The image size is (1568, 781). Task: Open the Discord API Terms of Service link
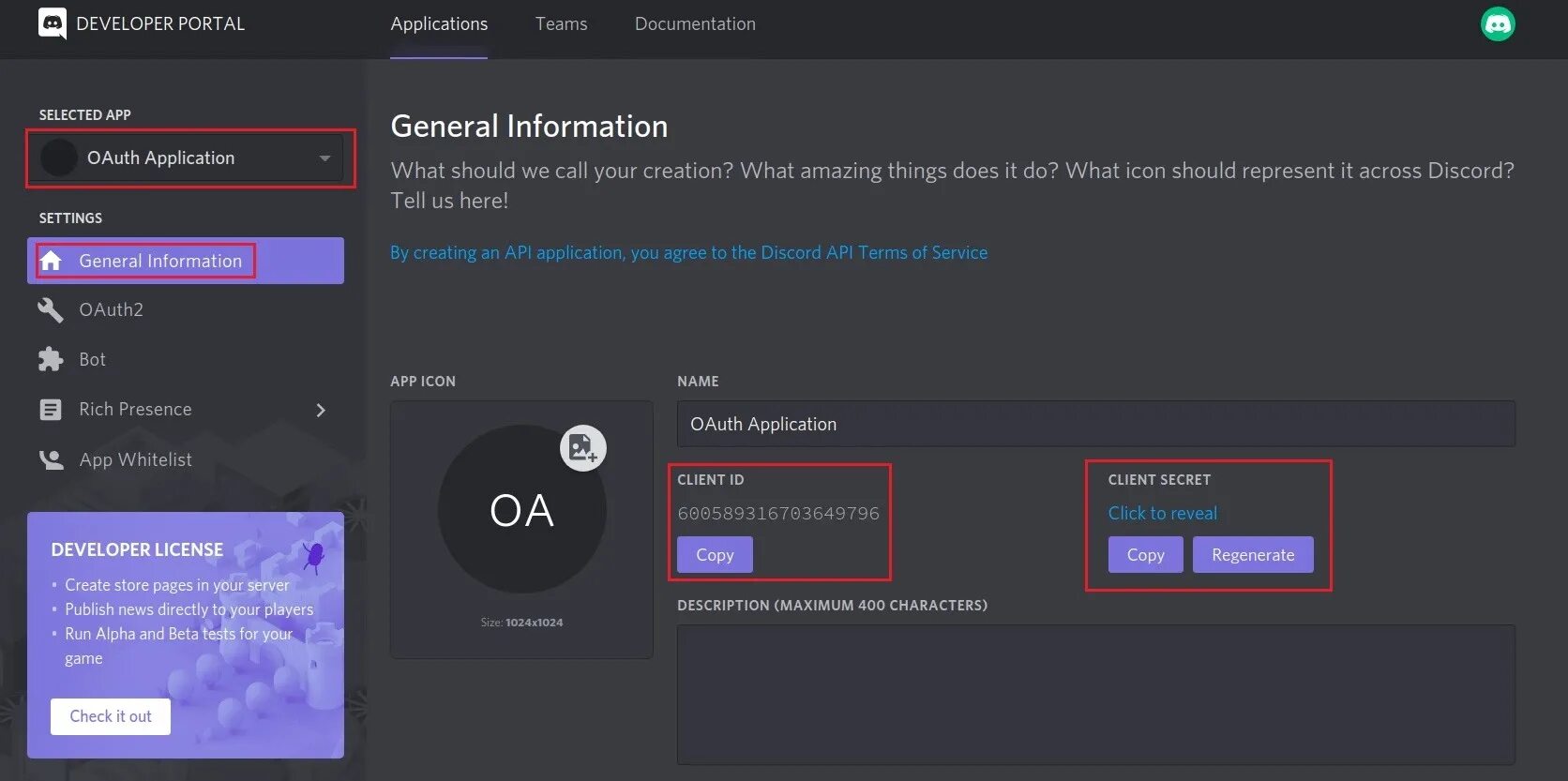pyautogui.click(x=688, y=253)
